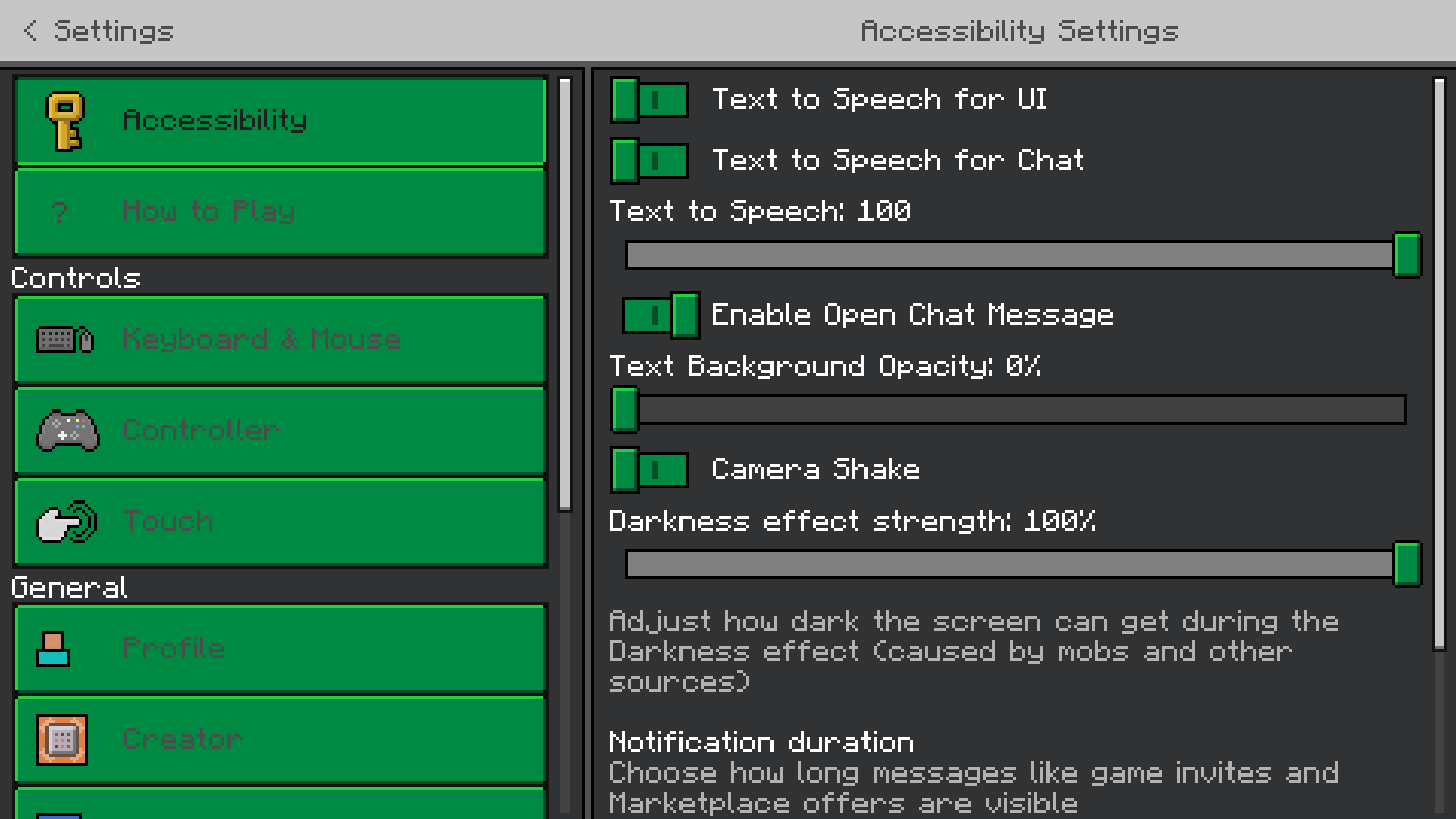Go back via the Settings label
The height and width of the screenshot is (819, 1456).
pos(114,31)
